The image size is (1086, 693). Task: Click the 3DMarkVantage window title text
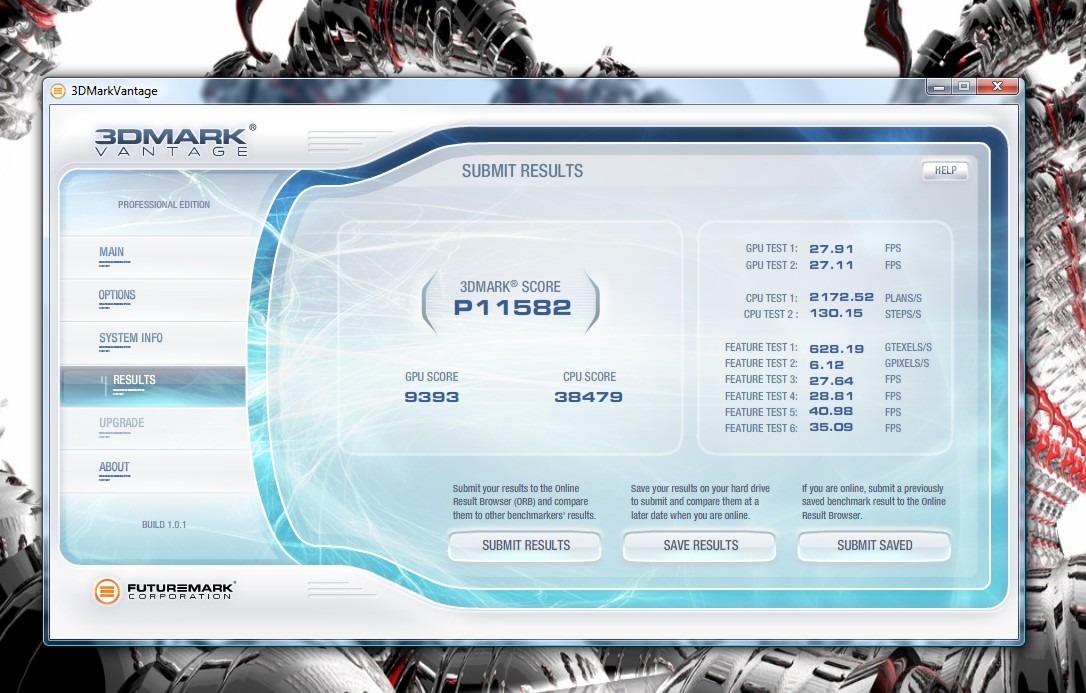click(114, 91)
